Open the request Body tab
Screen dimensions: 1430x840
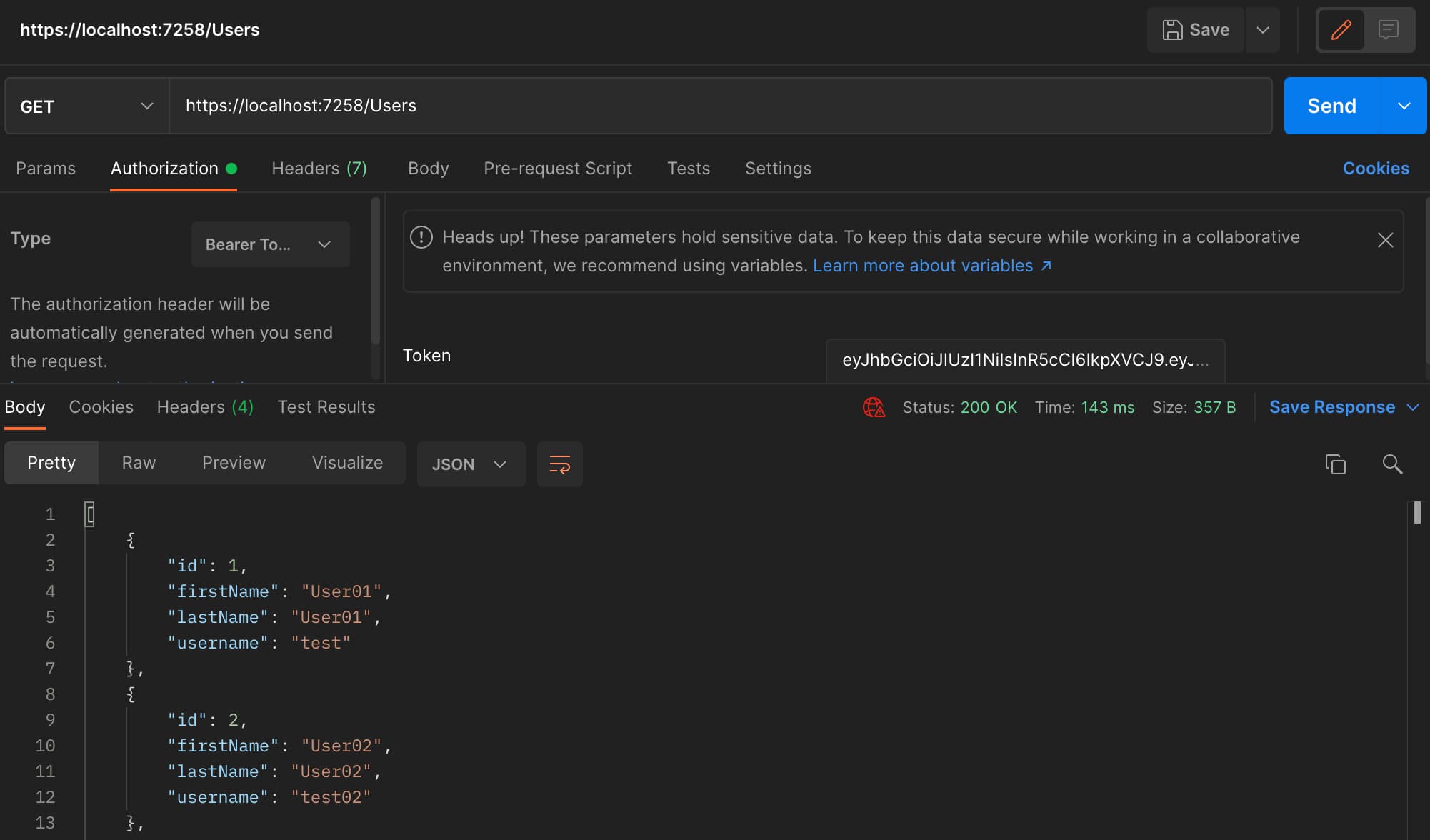429,169
